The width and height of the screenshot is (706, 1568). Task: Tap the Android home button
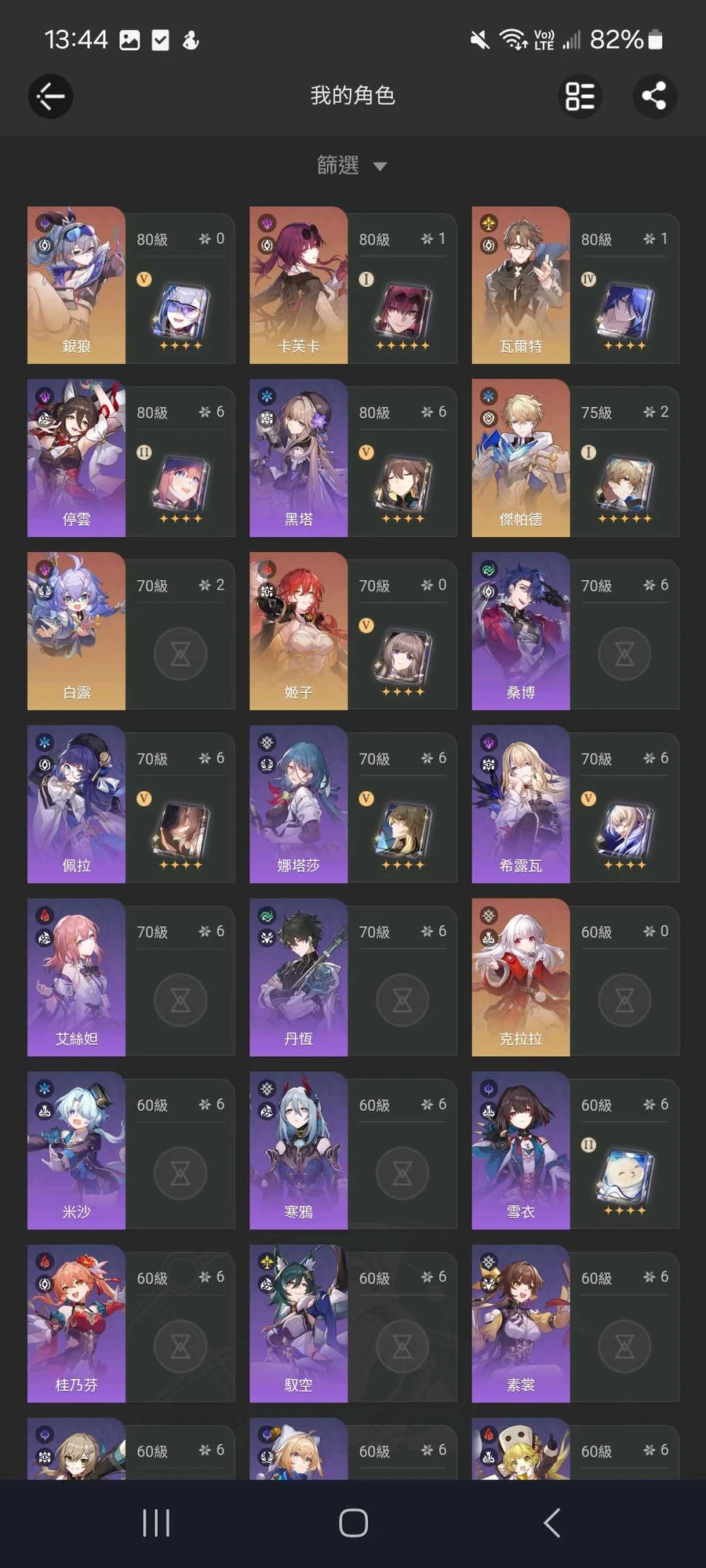tap(353, 1523)
